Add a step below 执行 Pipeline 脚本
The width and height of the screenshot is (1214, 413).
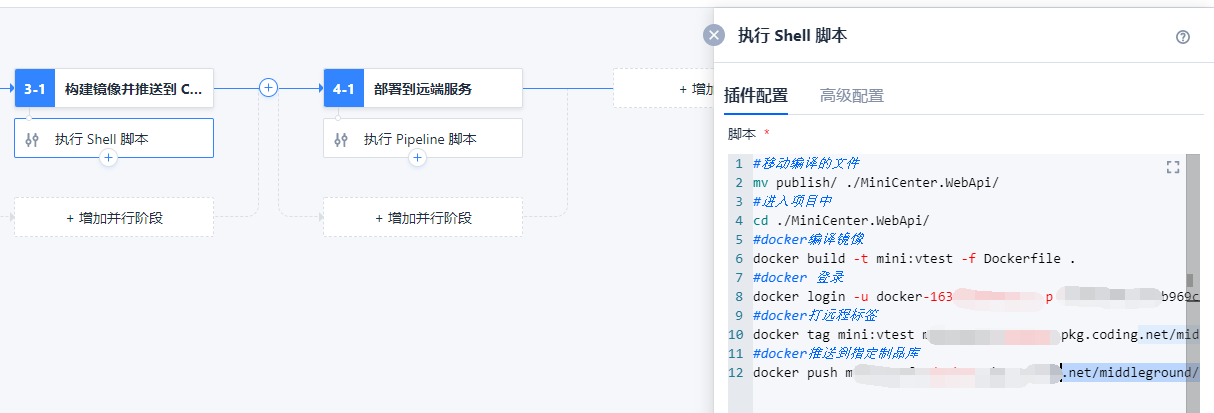pyautogui.click(x=418, y=158)
